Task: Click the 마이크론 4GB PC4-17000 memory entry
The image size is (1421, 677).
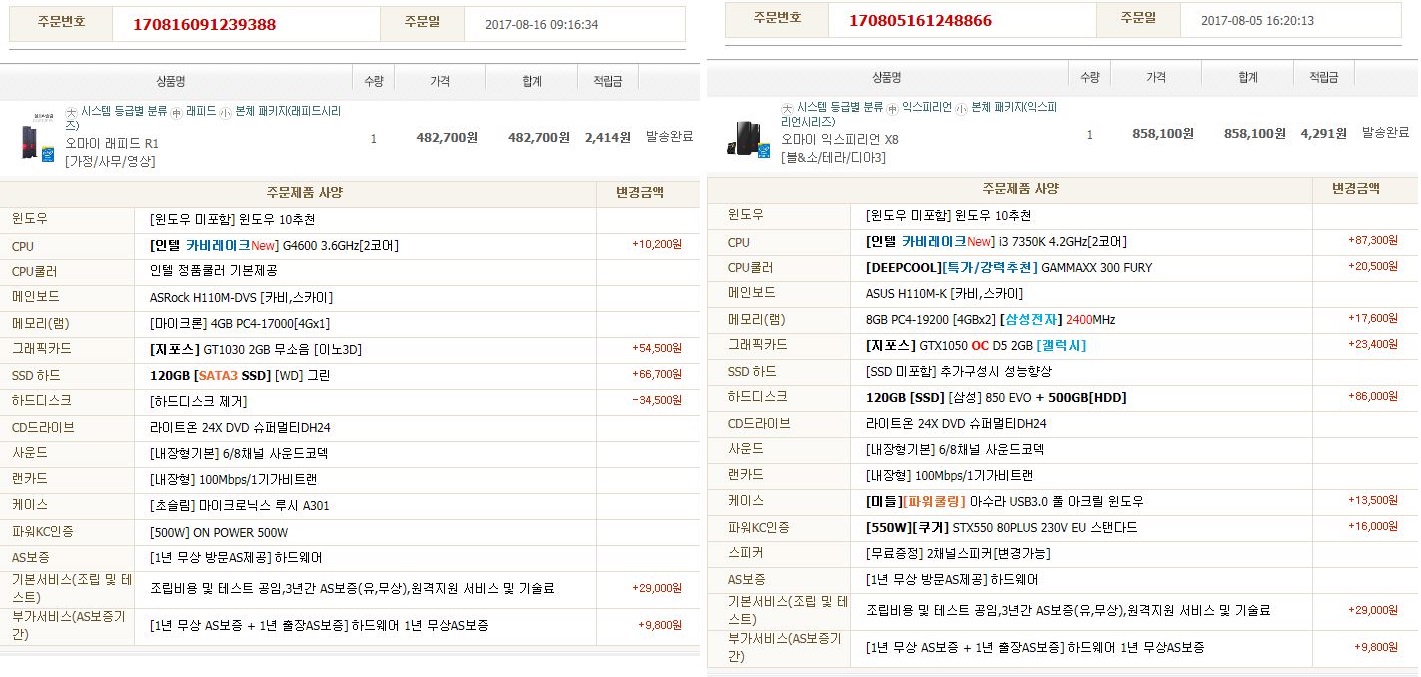Action: point(240,323)
